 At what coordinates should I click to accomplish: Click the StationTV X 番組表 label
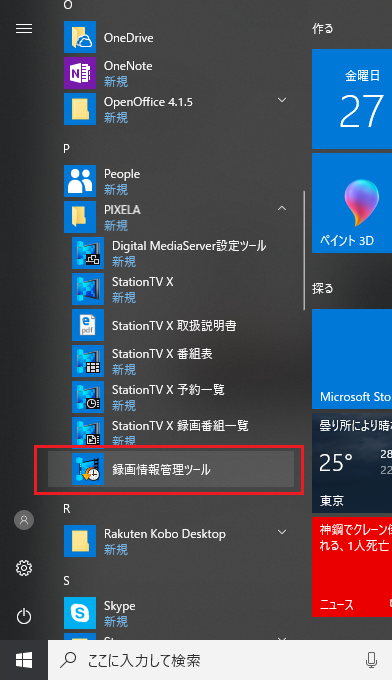point(162,354)
